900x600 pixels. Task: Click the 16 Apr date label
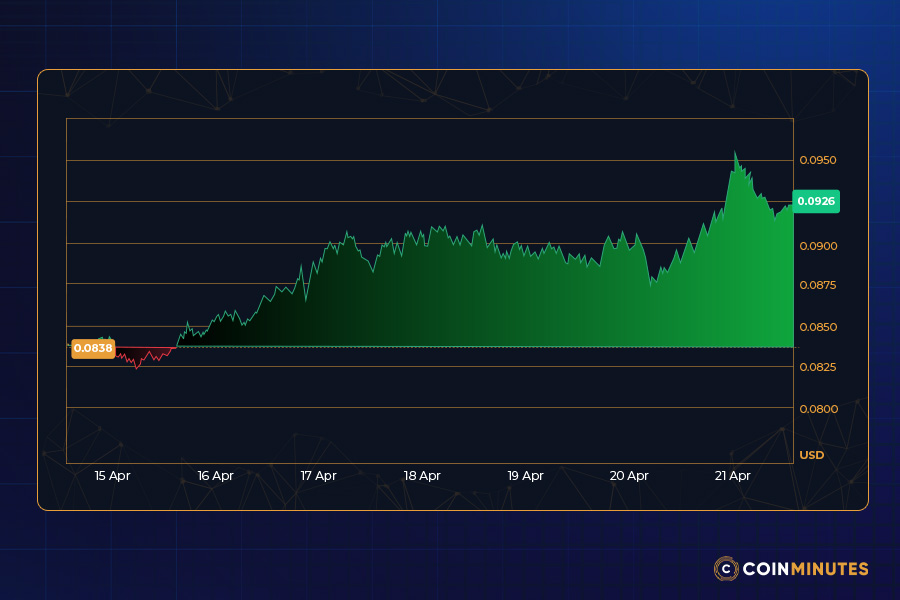point(215,476)
